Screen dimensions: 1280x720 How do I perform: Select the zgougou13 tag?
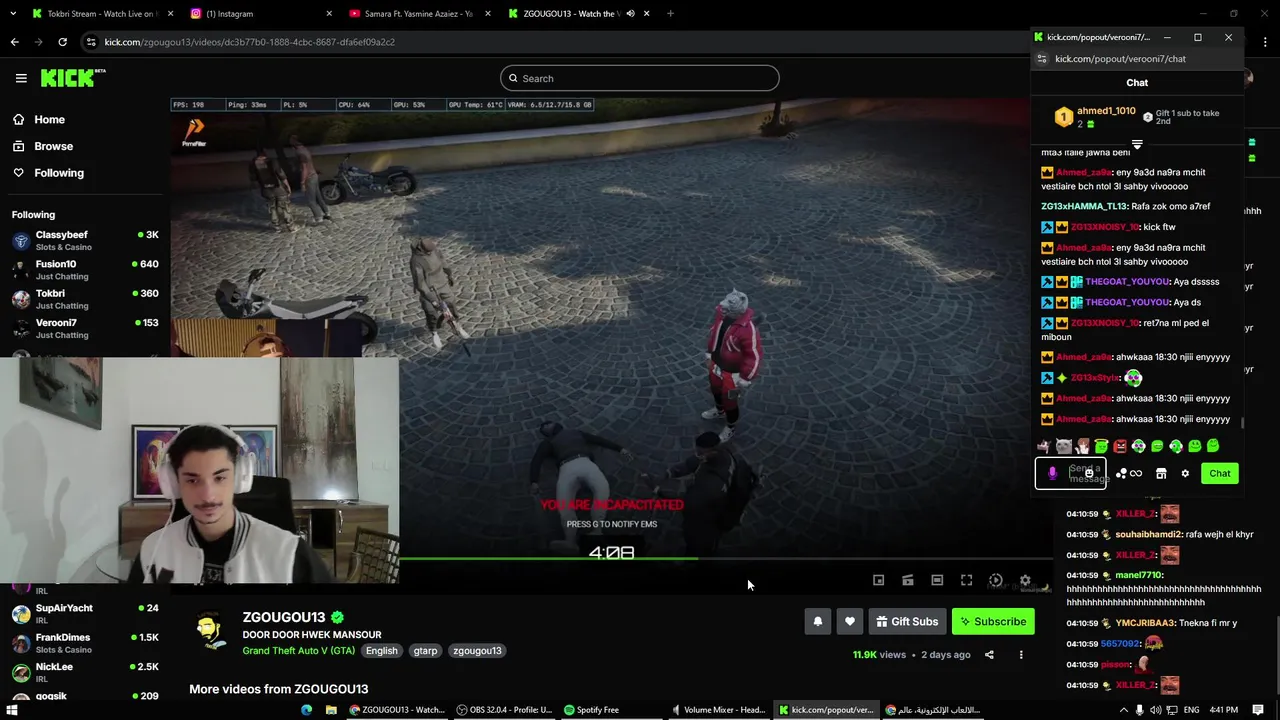coord(477,650)
